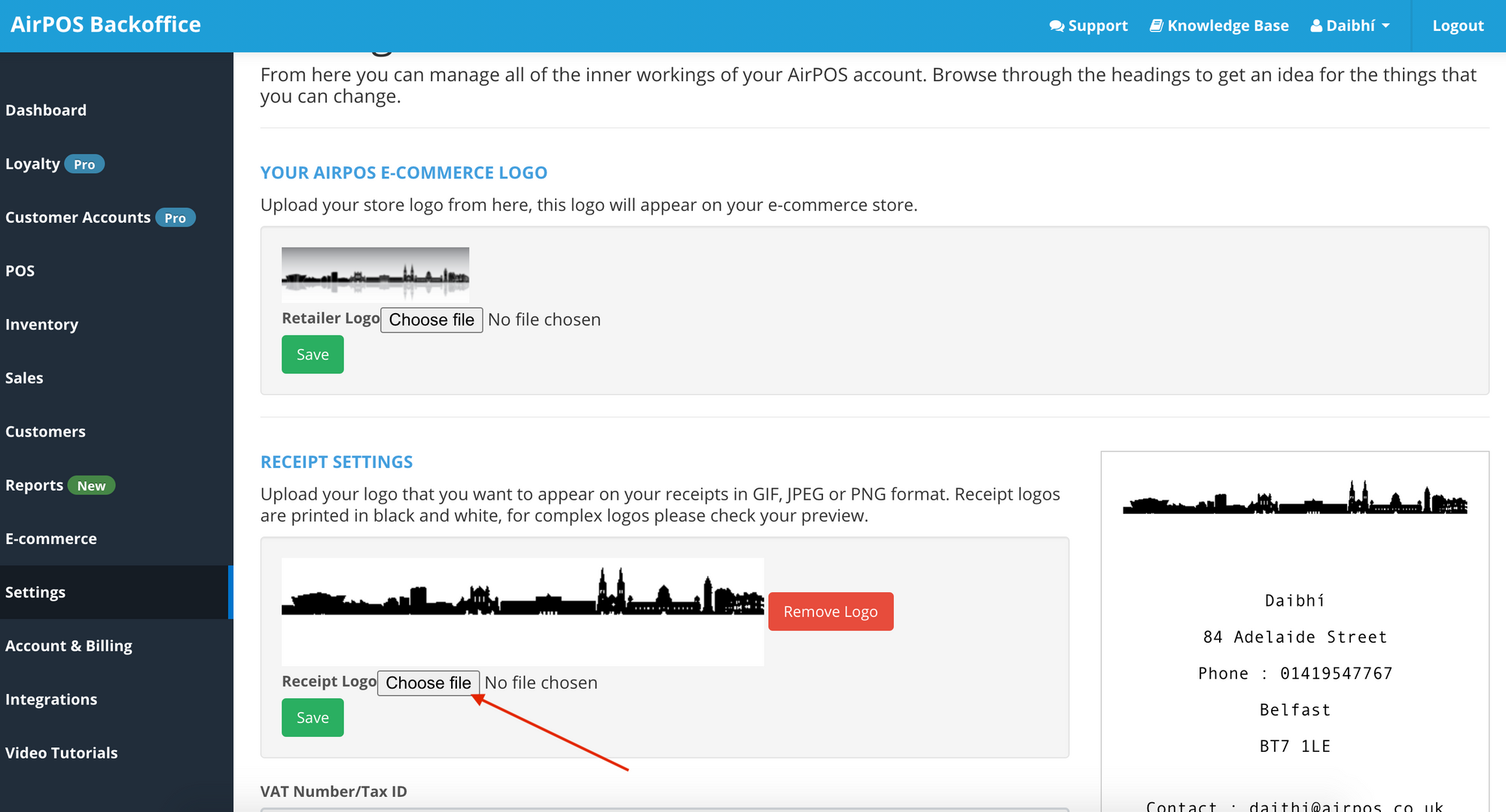Click the phone number line in receipt preview
This screenshot has width=1506, height=812.
pyautogui.click(x=1295, y=674)
